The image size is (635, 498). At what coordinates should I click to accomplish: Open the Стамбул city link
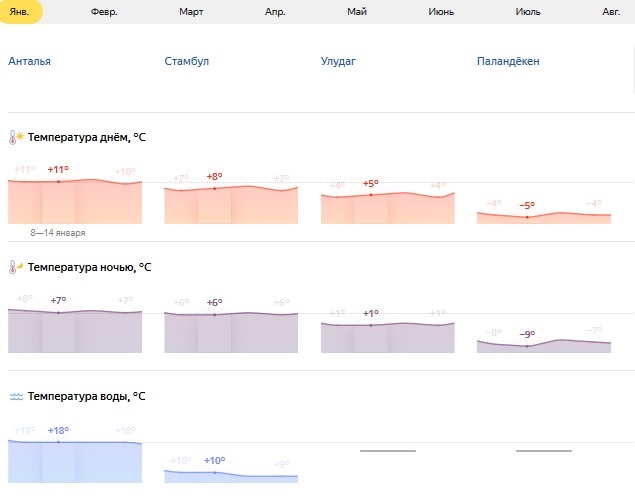(x=187, y=61)
